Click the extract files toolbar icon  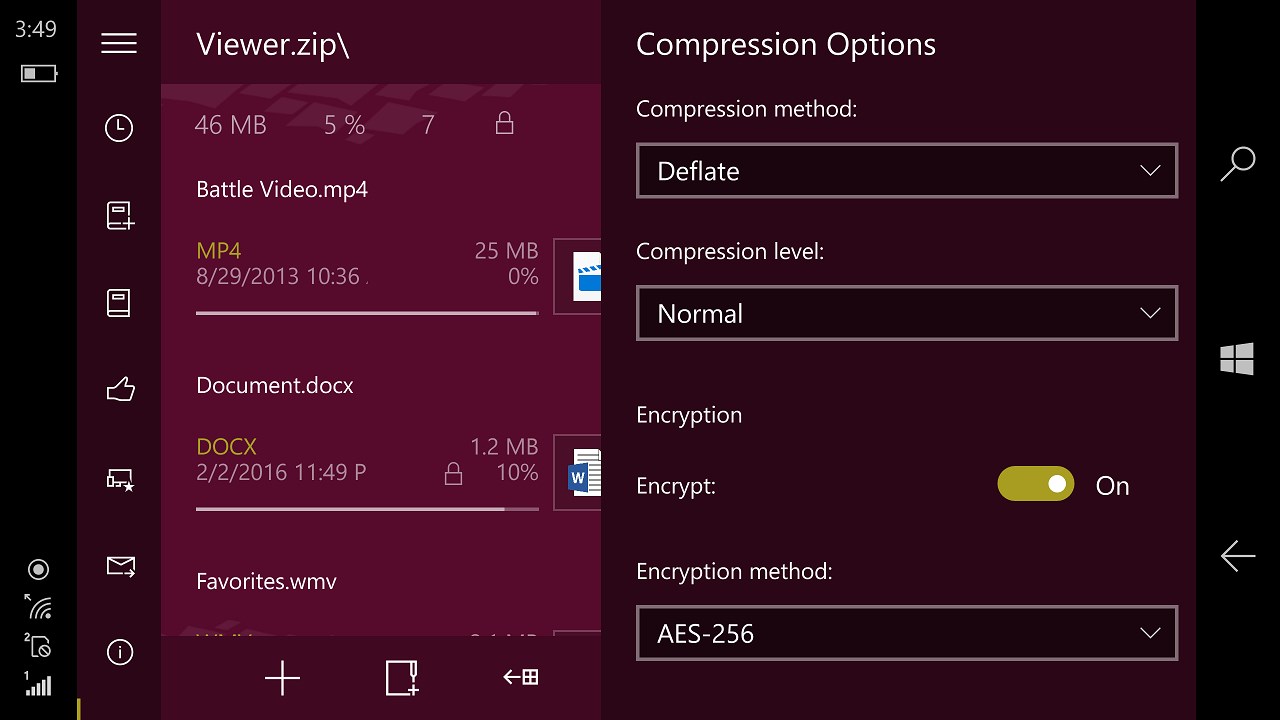click(520, 678)
